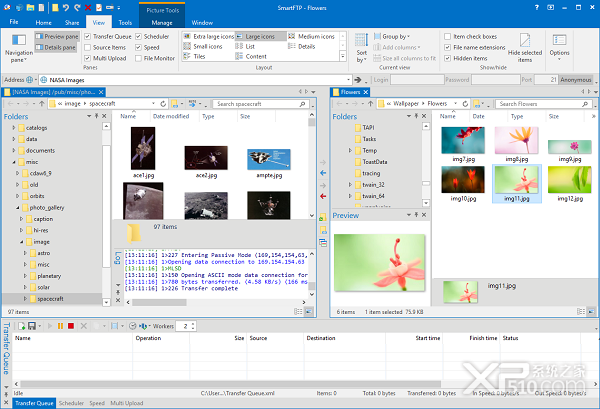Open the File menu
The width and height of the screenshot is (600, 409).
[x=14, y=22]
